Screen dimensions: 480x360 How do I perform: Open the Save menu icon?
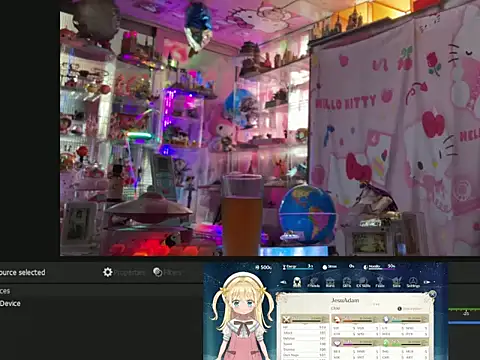click(396, 283)
